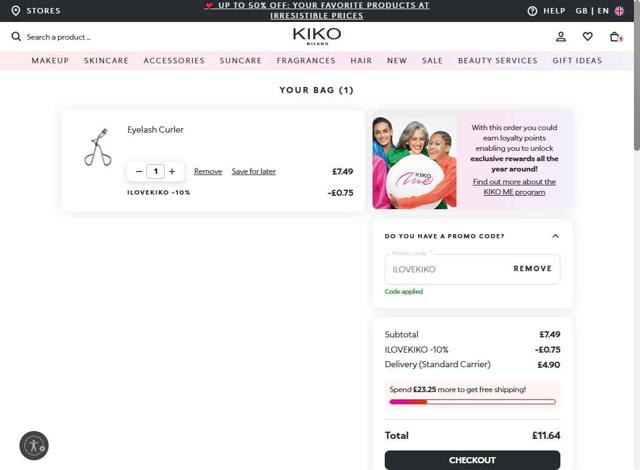Click the quantity field showing 1

[156, 171]
